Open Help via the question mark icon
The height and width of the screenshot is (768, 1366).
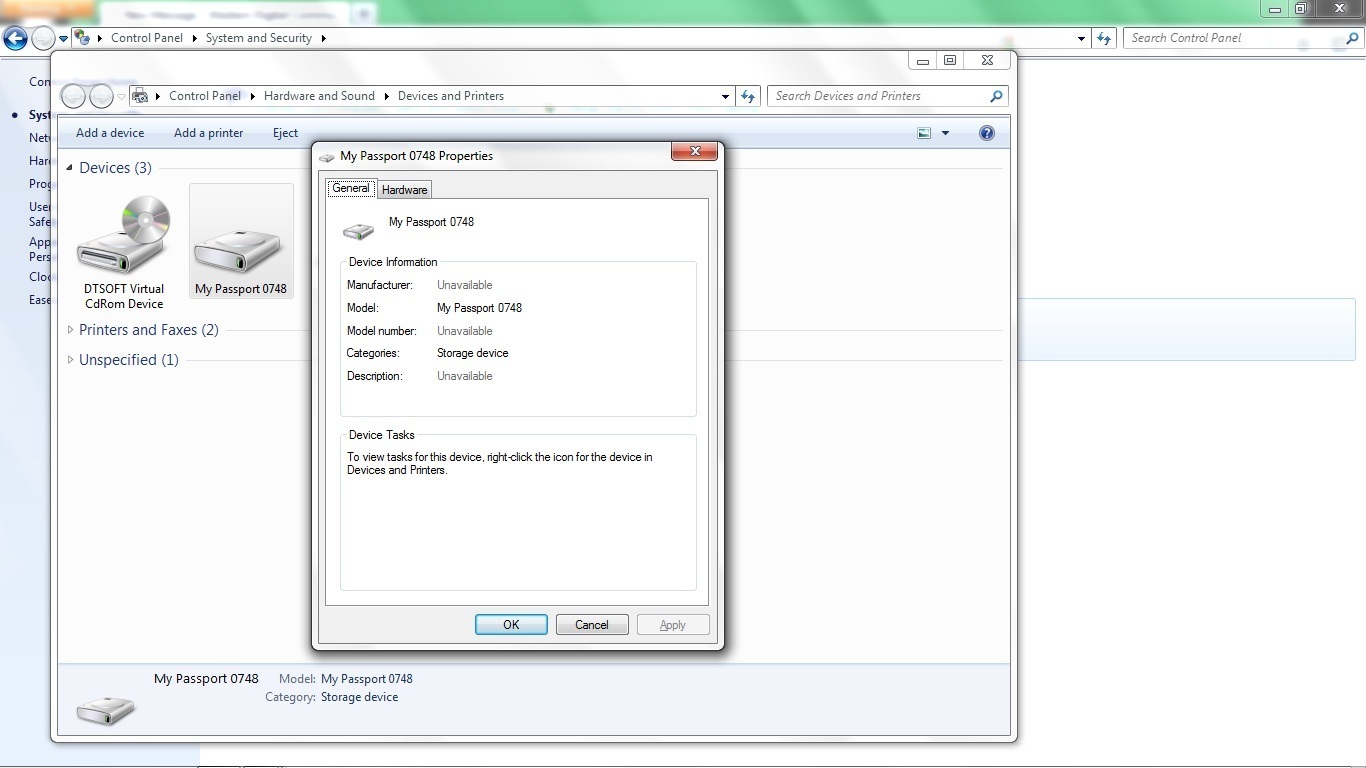coord(987,133)
